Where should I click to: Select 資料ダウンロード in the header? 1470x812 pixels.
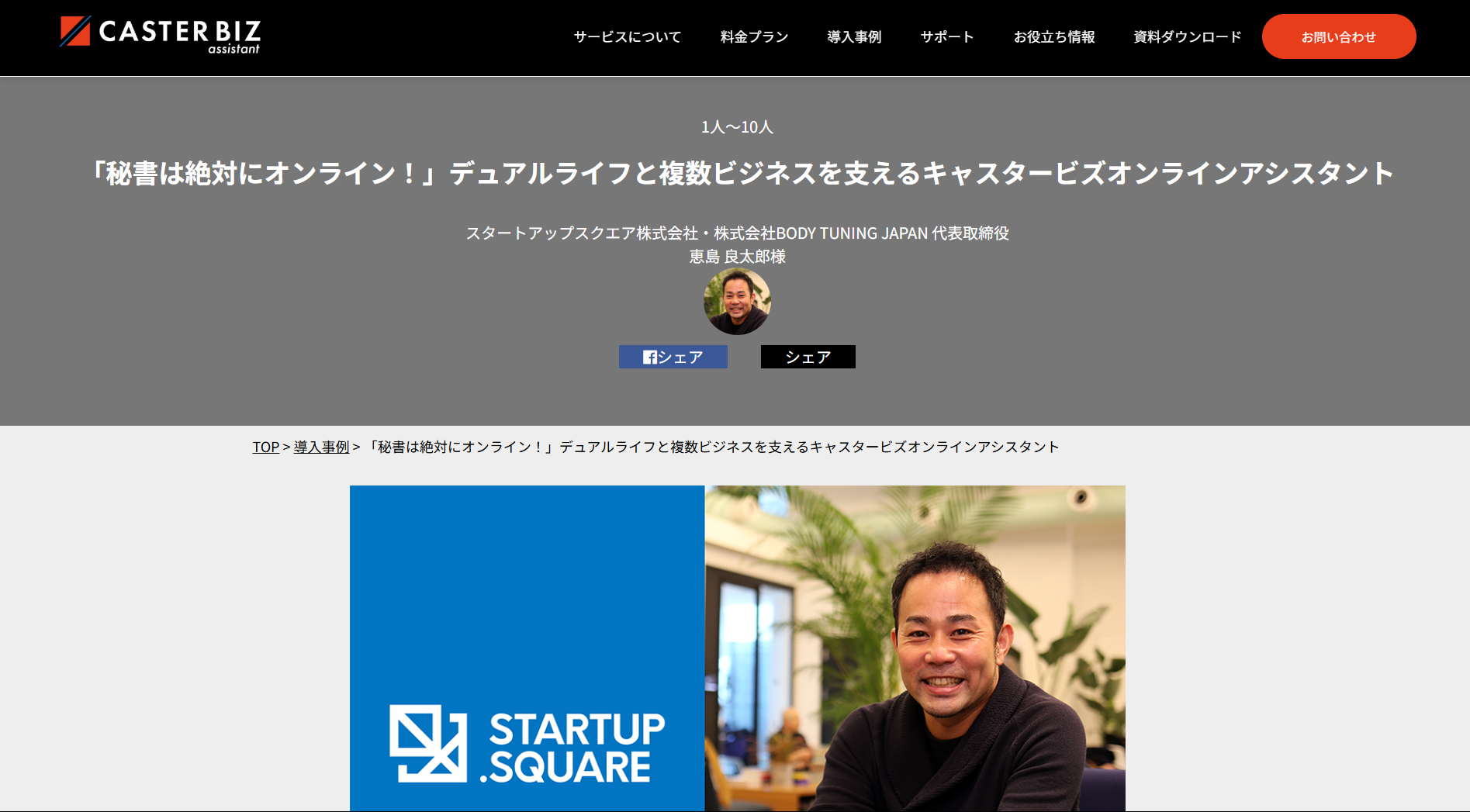1188,36
